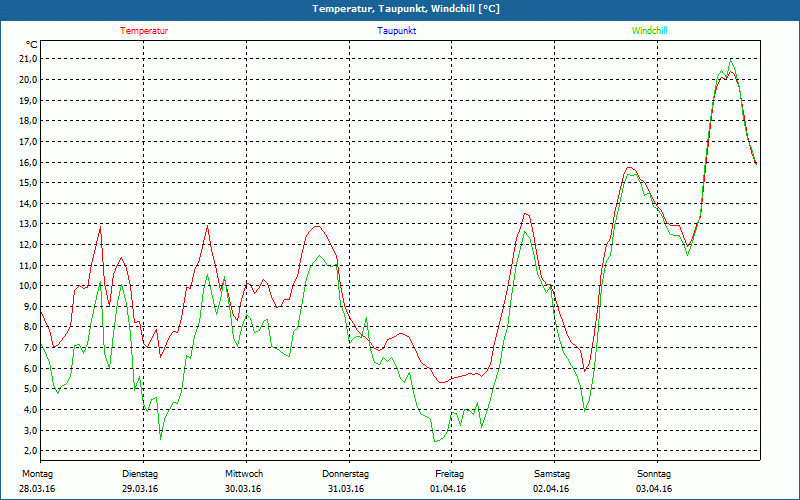The image size is (800, 500).
Task: Click the 21,0 y-axis value
Action: [29, 59]
